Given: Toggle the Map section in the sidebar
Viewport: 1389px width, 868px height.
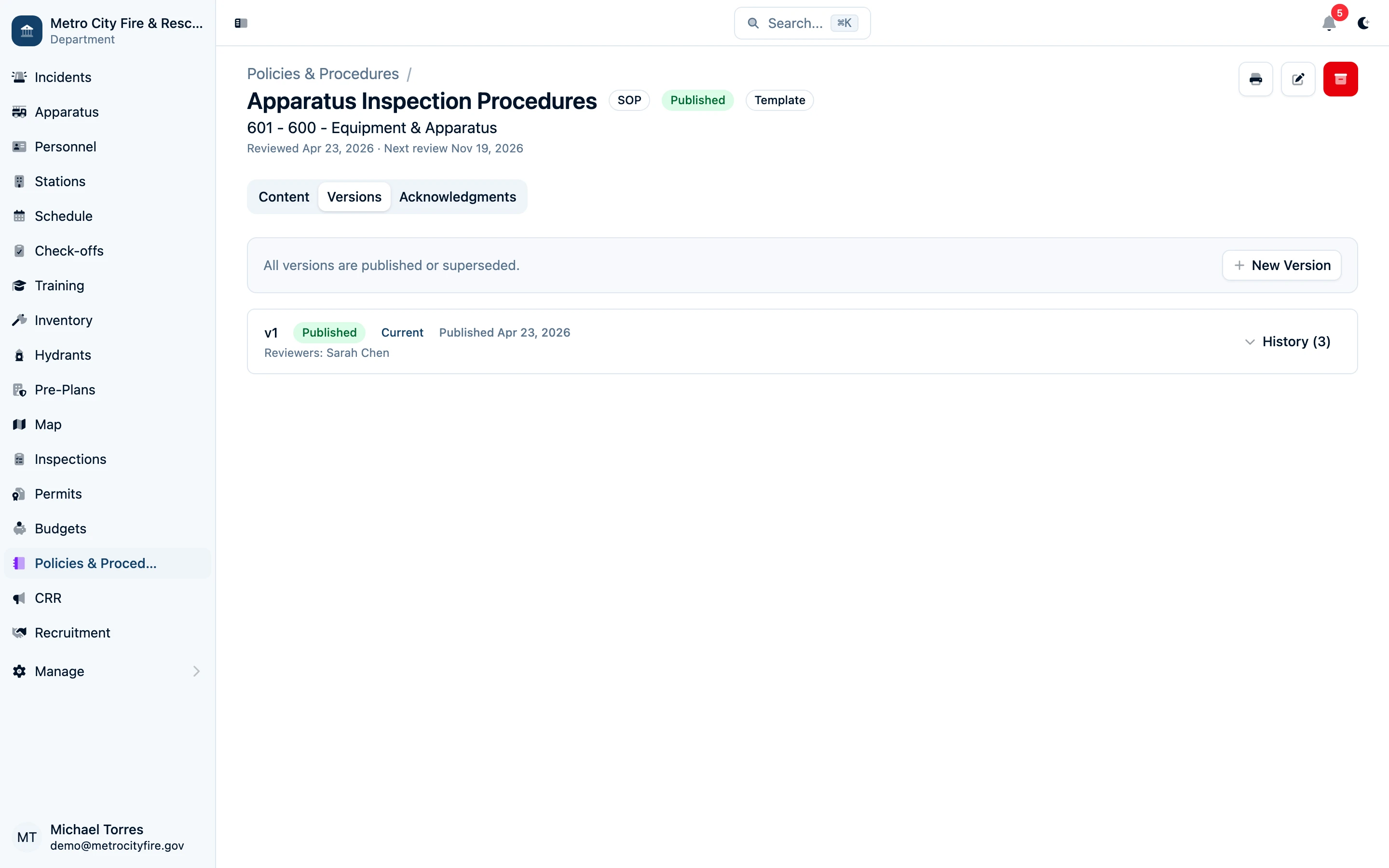Looking at the screenshot, I should [x=48, y=424].
